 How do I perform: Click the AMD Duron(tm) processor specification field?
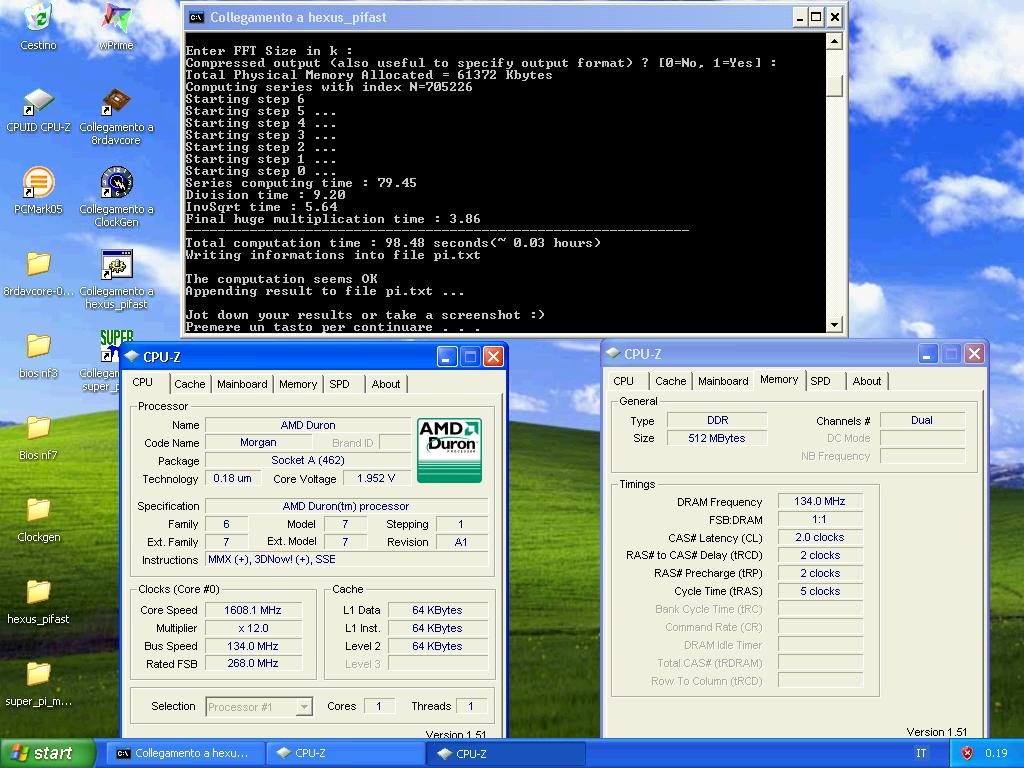click(346, 505)
